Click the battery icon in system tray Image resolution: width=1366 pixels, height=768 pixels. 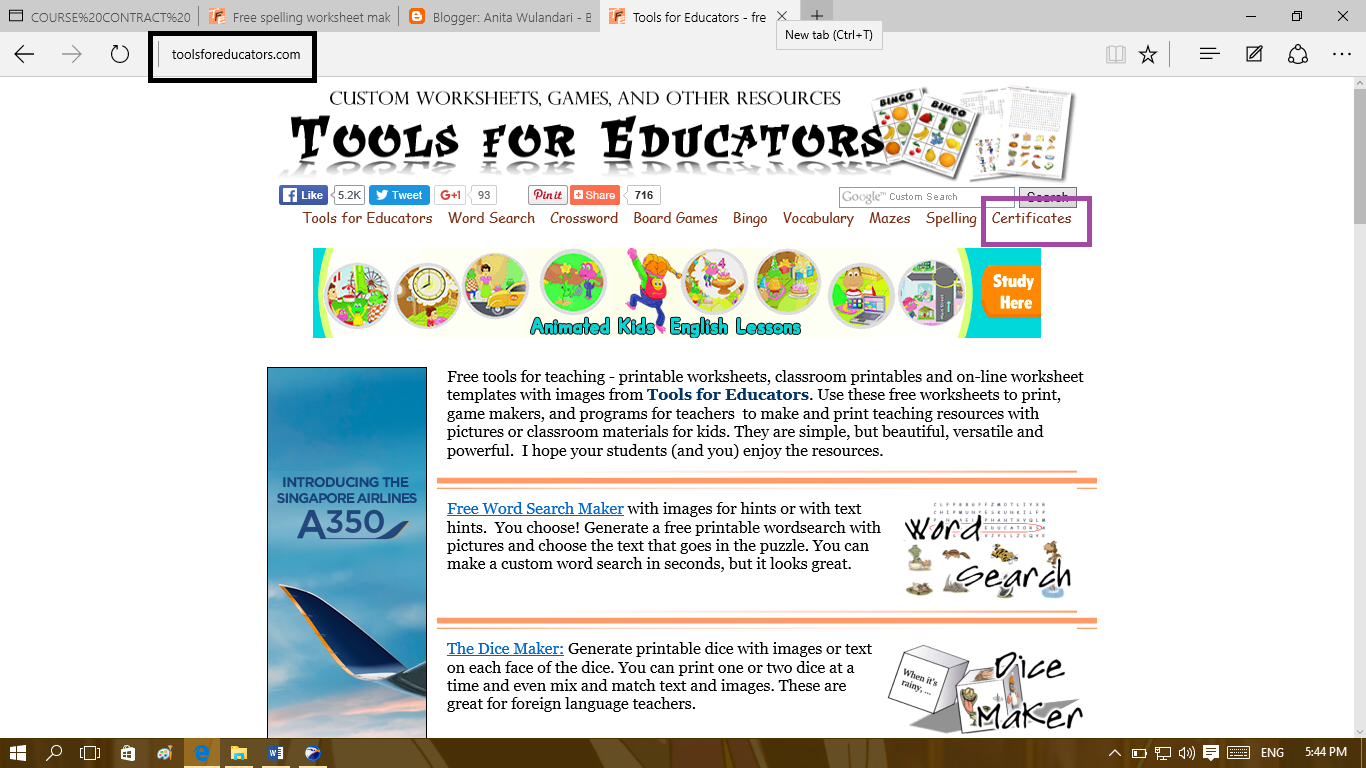coord(1139,753)
